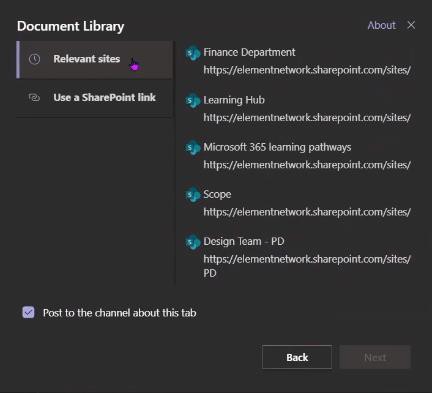
Task: Click the URL under Microsoft 365 learning pathways
Action: (x=307, y=165)
